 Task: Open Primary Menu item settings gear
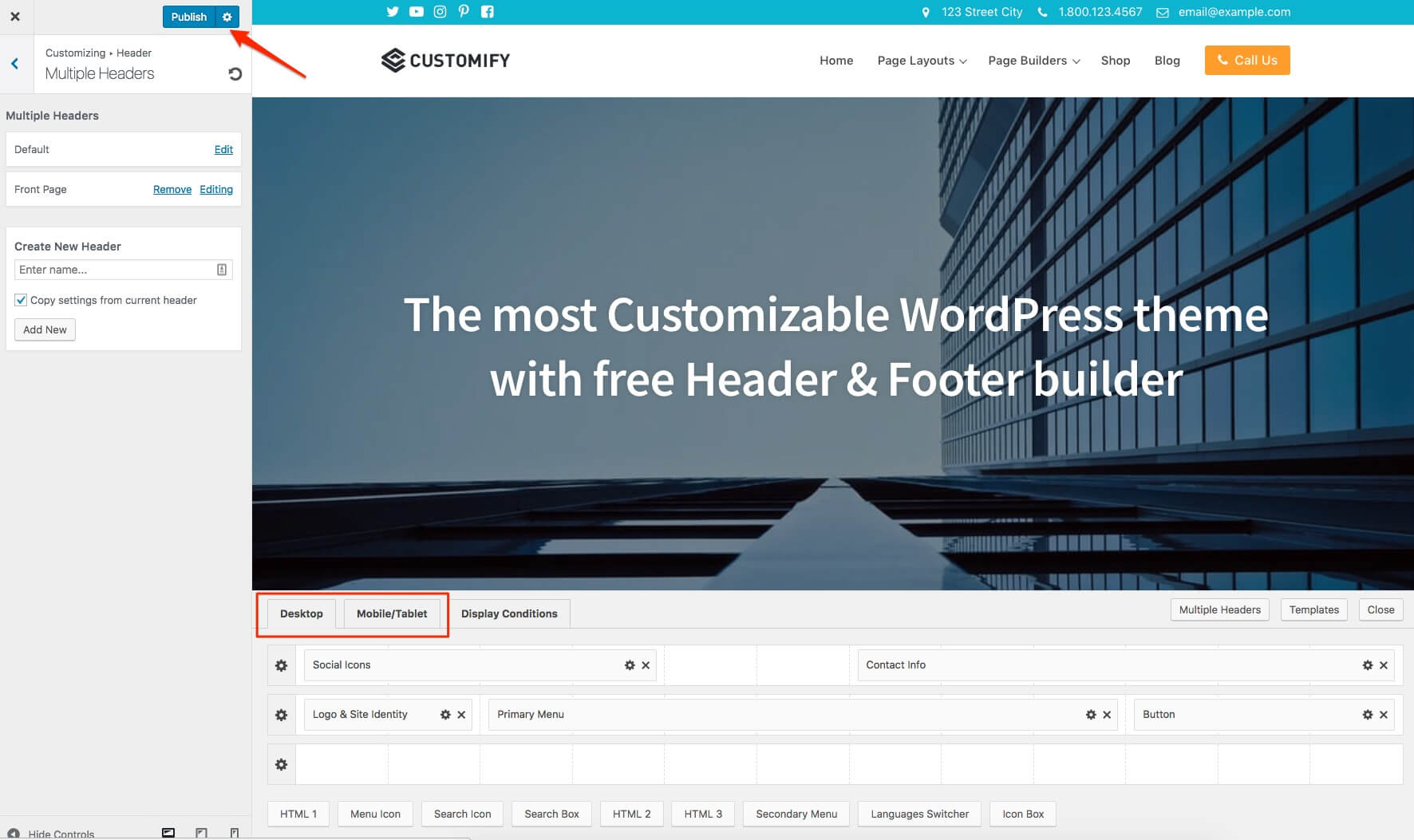[1091, 715]
